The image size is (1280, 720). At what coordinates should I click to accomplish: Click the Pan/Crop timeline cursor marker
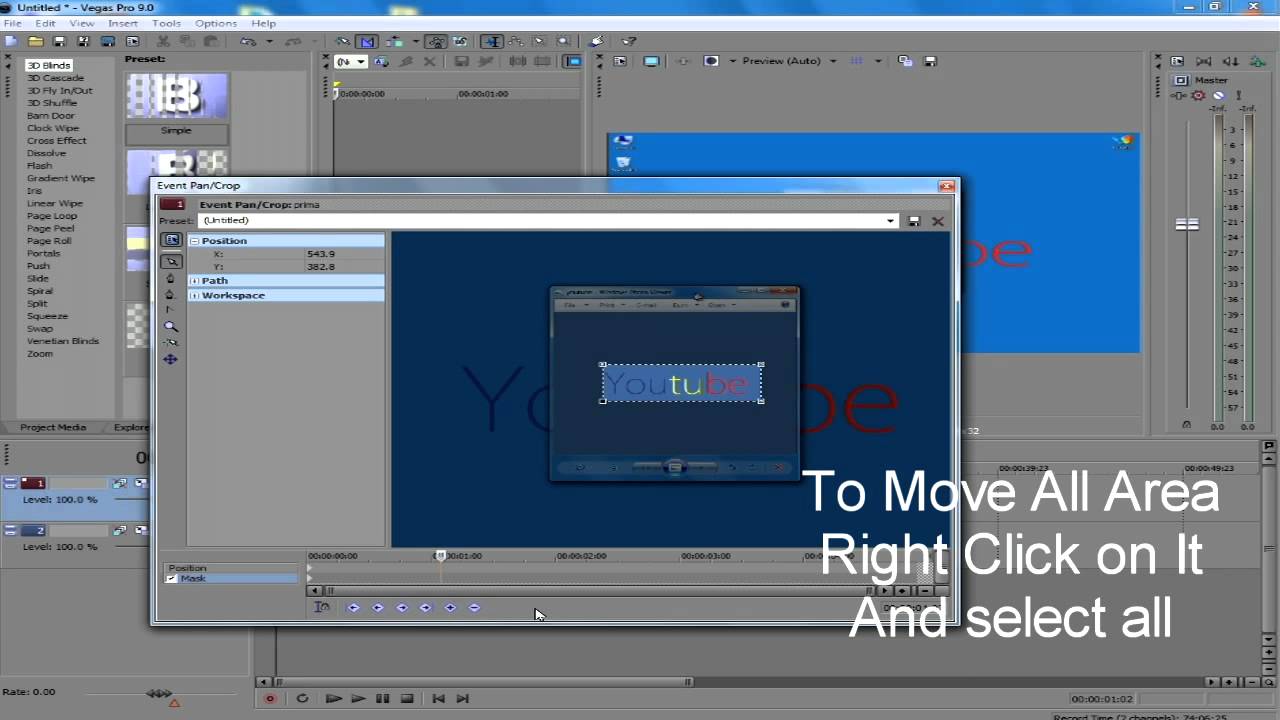tap(440, 555)
